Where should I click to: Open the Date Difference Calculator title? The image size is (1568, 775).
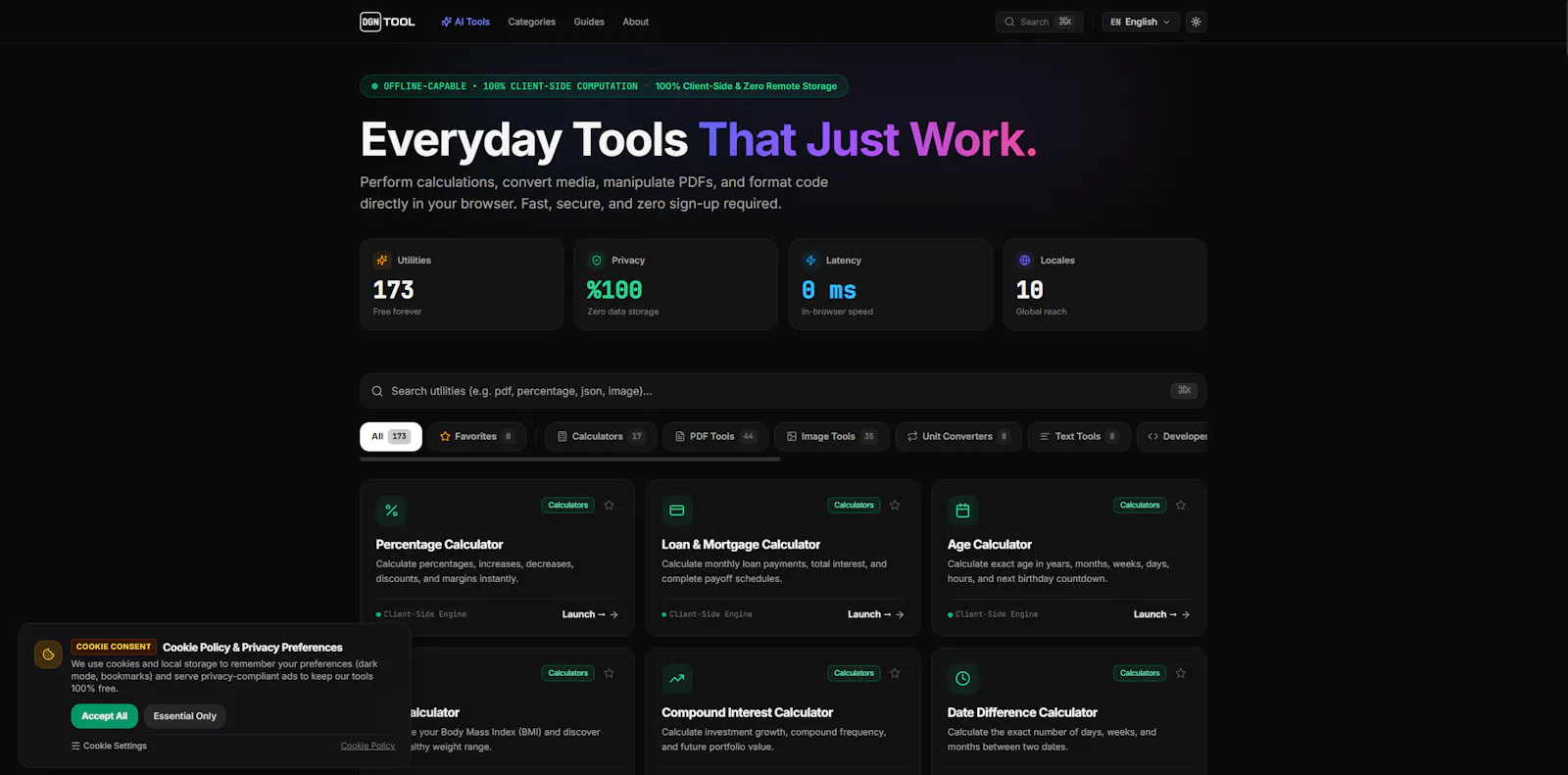tap(1022, 712)
